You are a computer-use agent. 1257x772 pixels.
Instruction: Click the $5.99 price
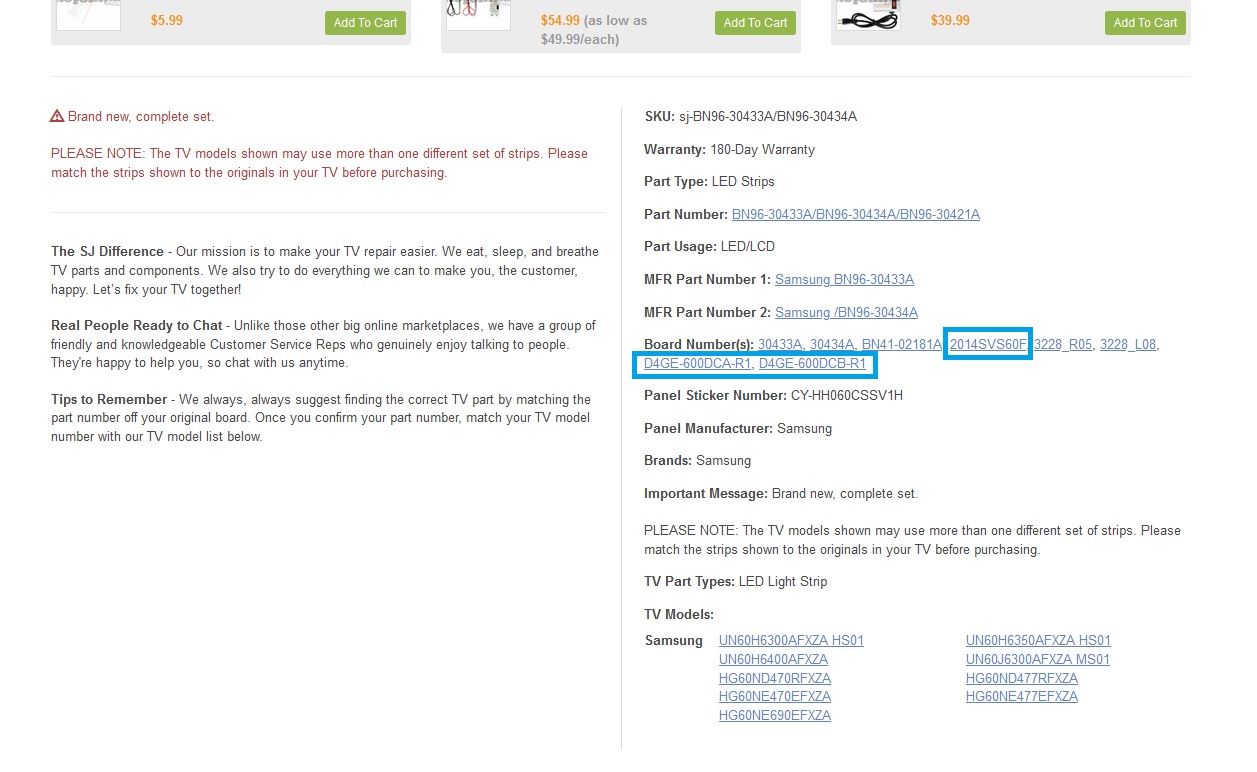(x=166, y=20)
